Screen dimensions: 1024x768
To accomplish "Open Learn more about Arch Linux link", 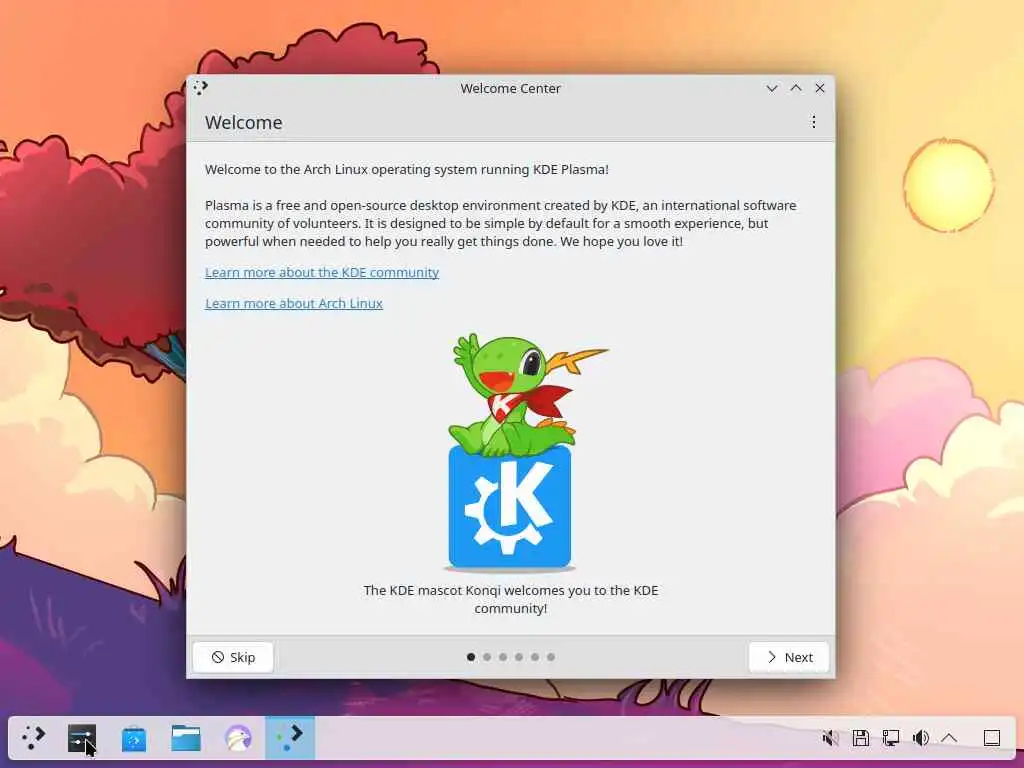I will [294, 304].
